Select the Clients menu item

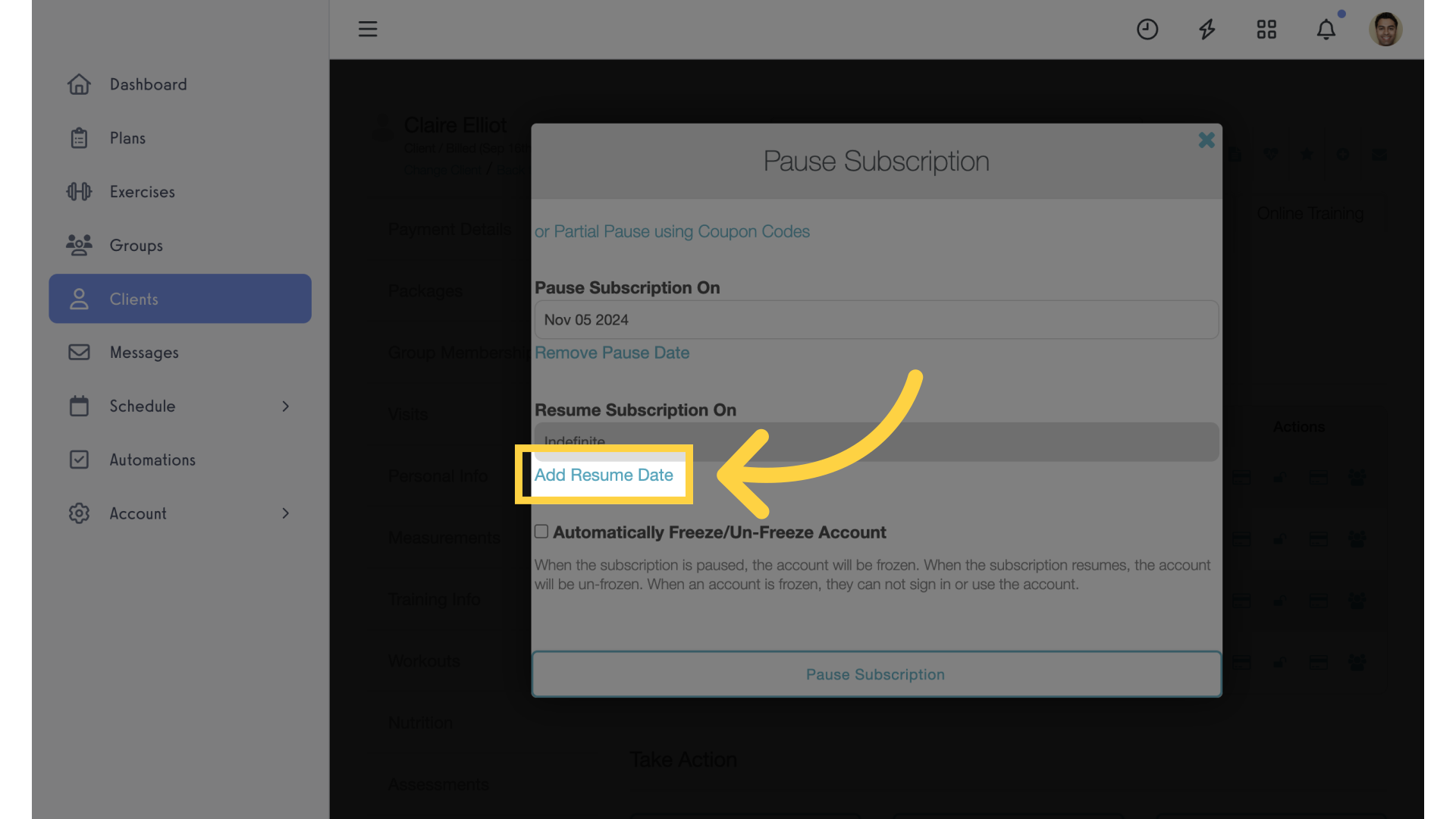tap(180, 298)
